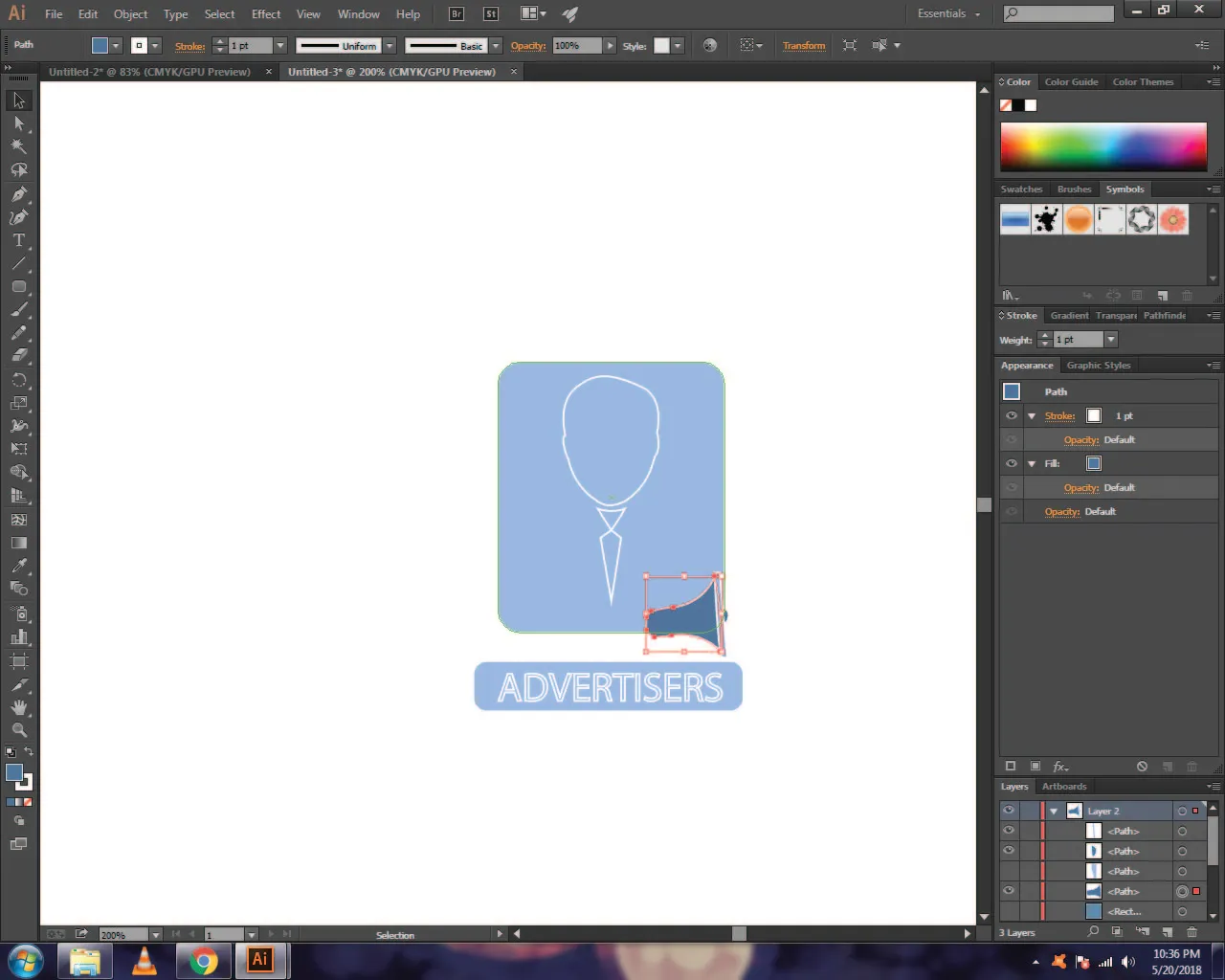Image resolution: width=1225 pixels, height=980 pixels.
Task: Switch to the Untitled-2 document tab
Action: coord(149,72)
